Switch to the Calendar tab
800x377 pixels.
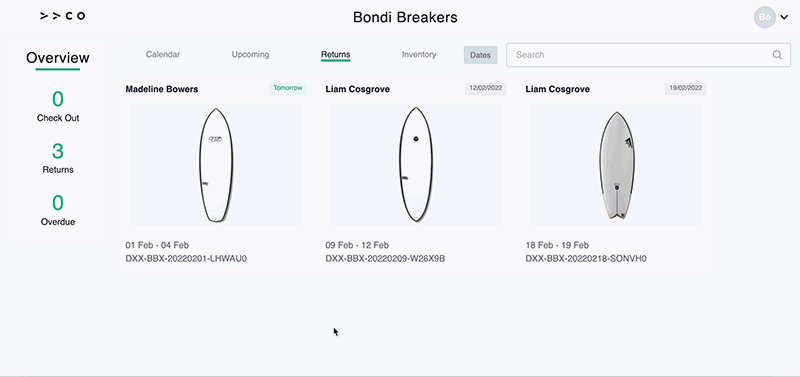tap(163, 54)
